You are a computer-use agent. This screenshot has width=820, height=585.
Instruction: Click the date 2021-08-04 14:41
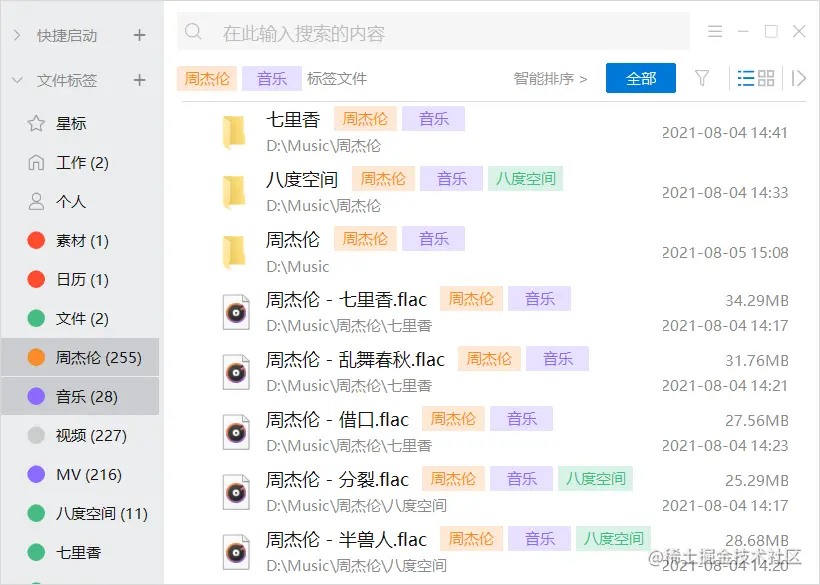tap(725, 132)
